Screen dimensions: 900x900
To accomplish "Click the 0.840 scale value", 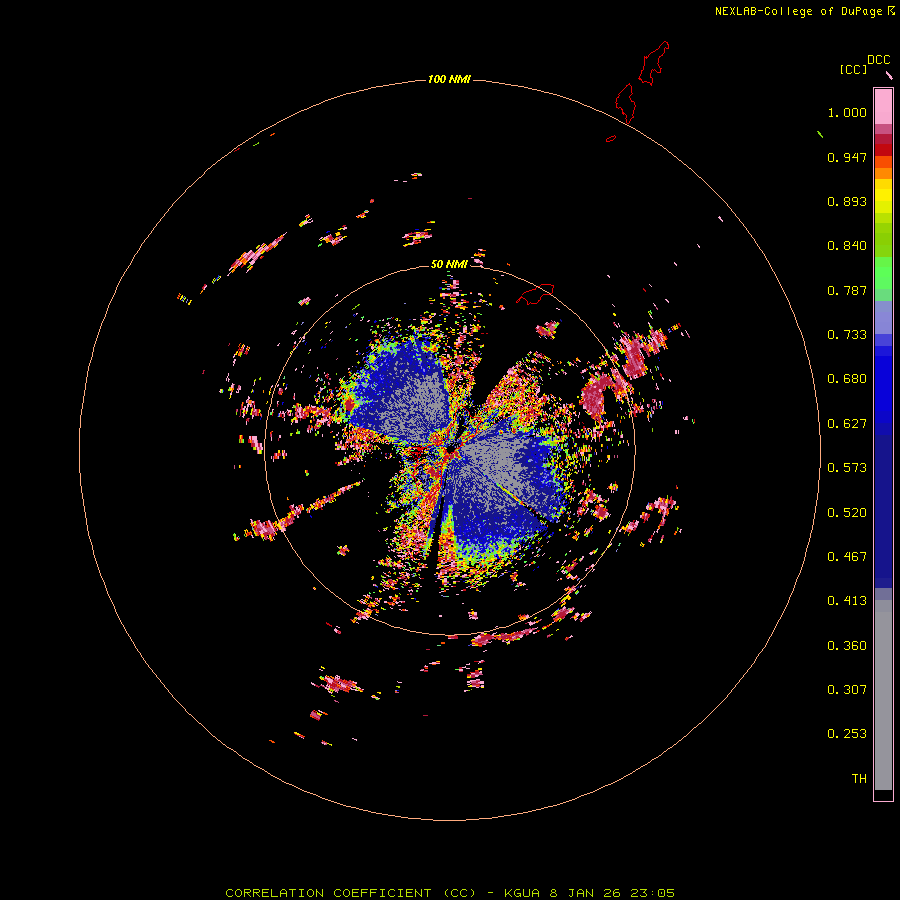I will point(847,246).
